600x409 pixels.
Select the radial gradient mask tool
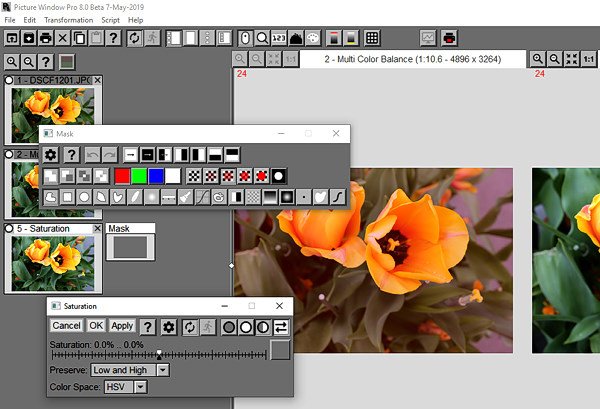[287, 197]
